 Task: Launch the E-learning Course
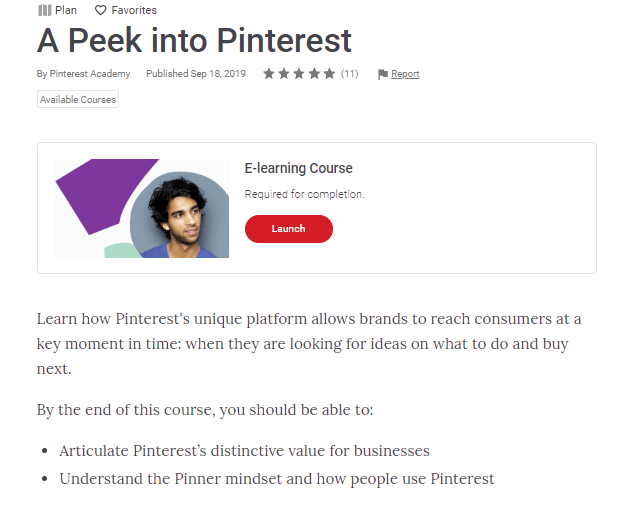coord(289,229)
